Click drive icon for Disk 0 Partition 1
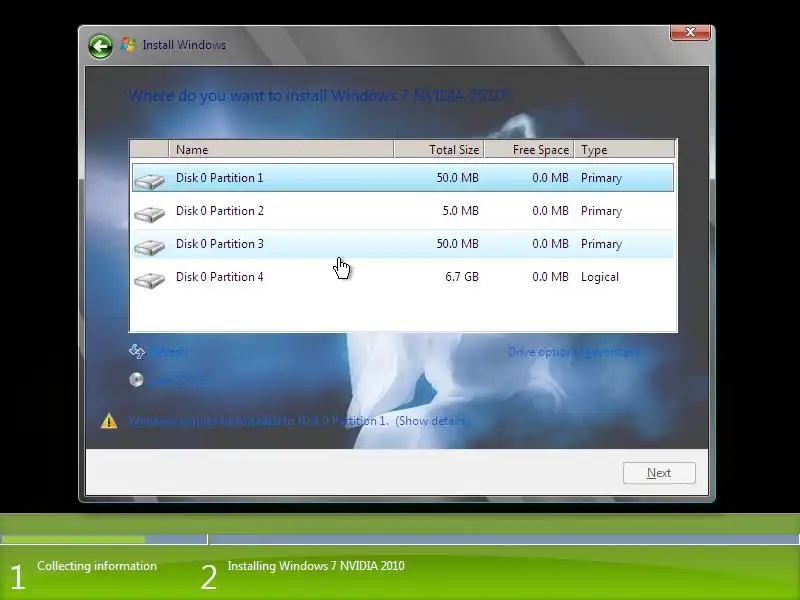The height and width of the screenshot is (600, 800). click(149, 181)
